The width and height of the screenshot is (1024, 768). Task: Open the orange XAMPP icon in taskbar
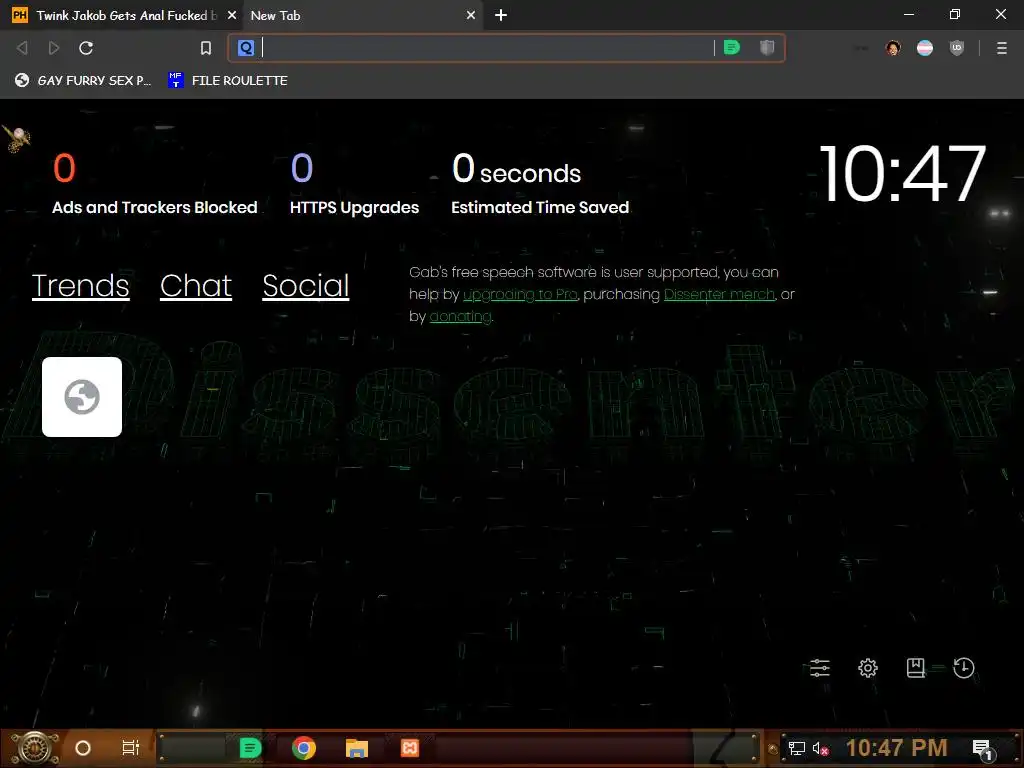409,748
